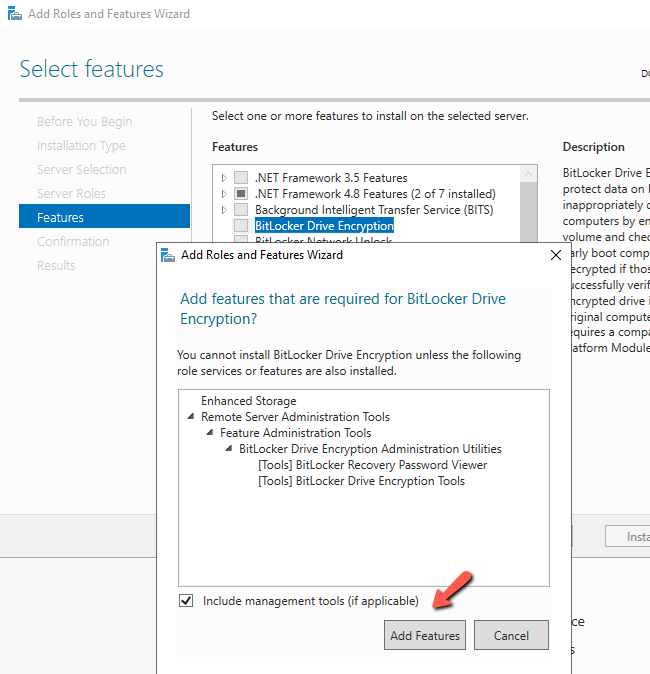Check Background Intelligent Transfer Service checkbox
This screenshot has height=674, width=650.
tap(241, 210)
